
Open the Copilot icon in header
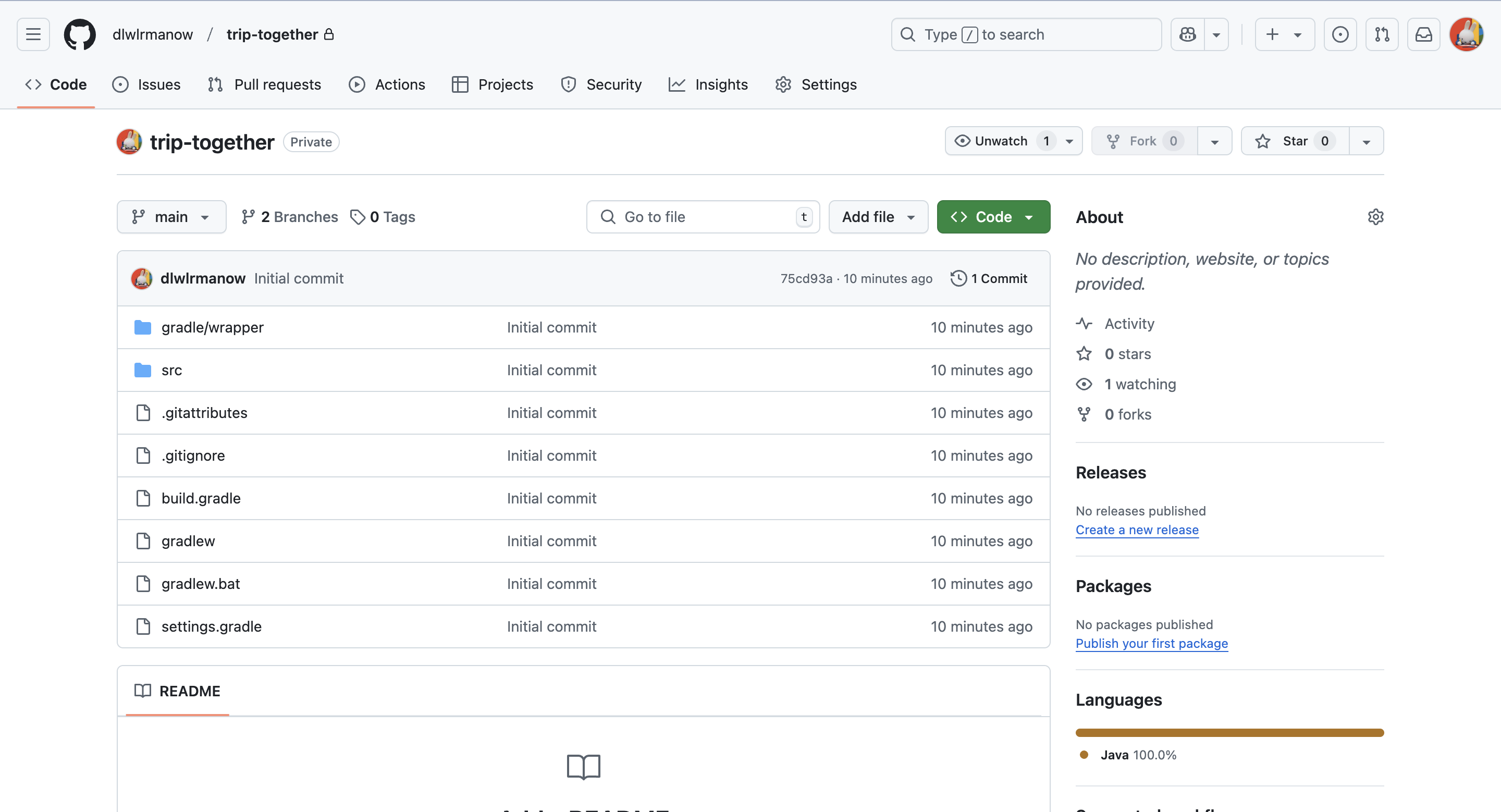tap(1187, 34)
